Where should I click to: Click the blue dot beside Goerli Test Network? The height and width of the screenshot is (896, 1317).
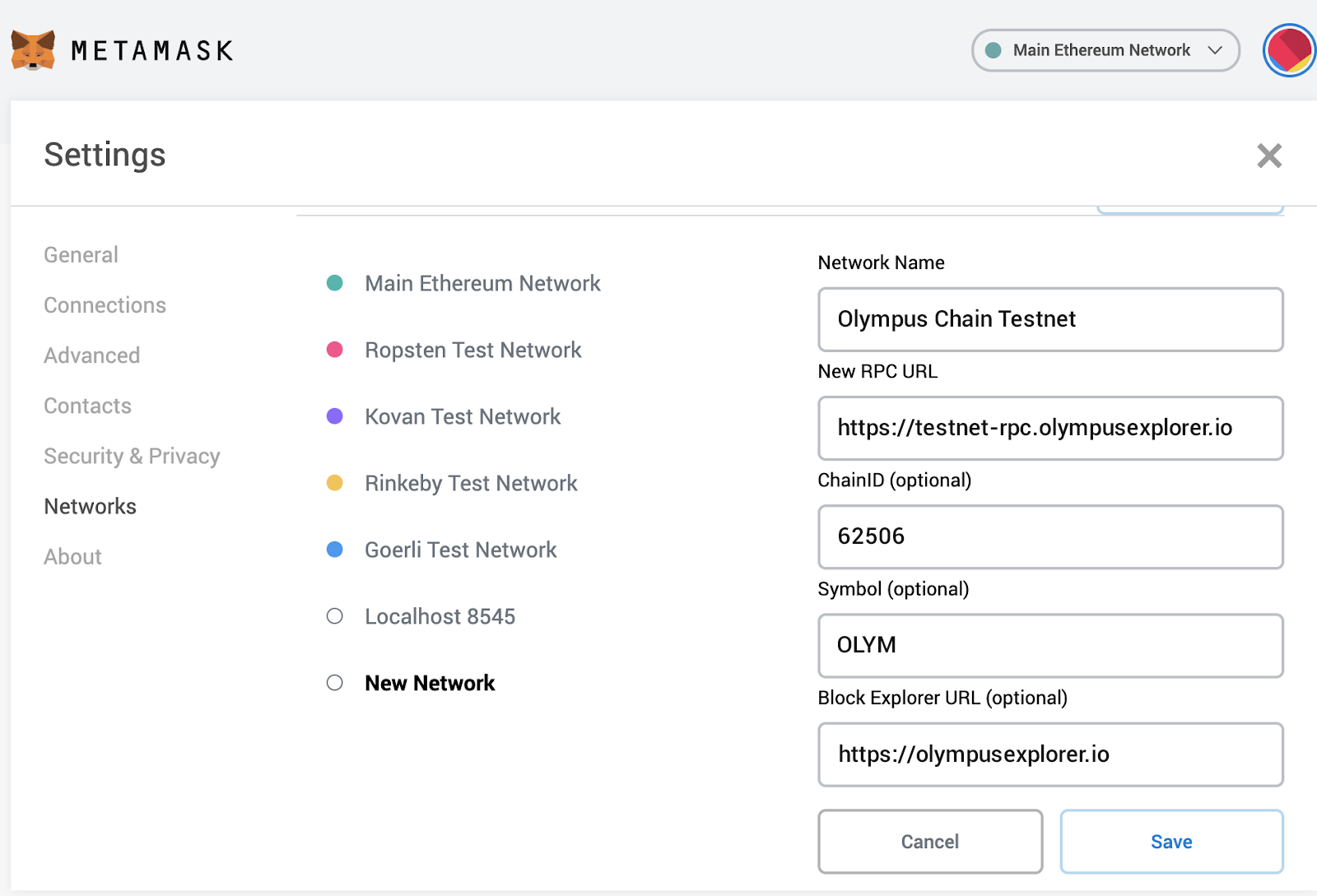(334, 550)
